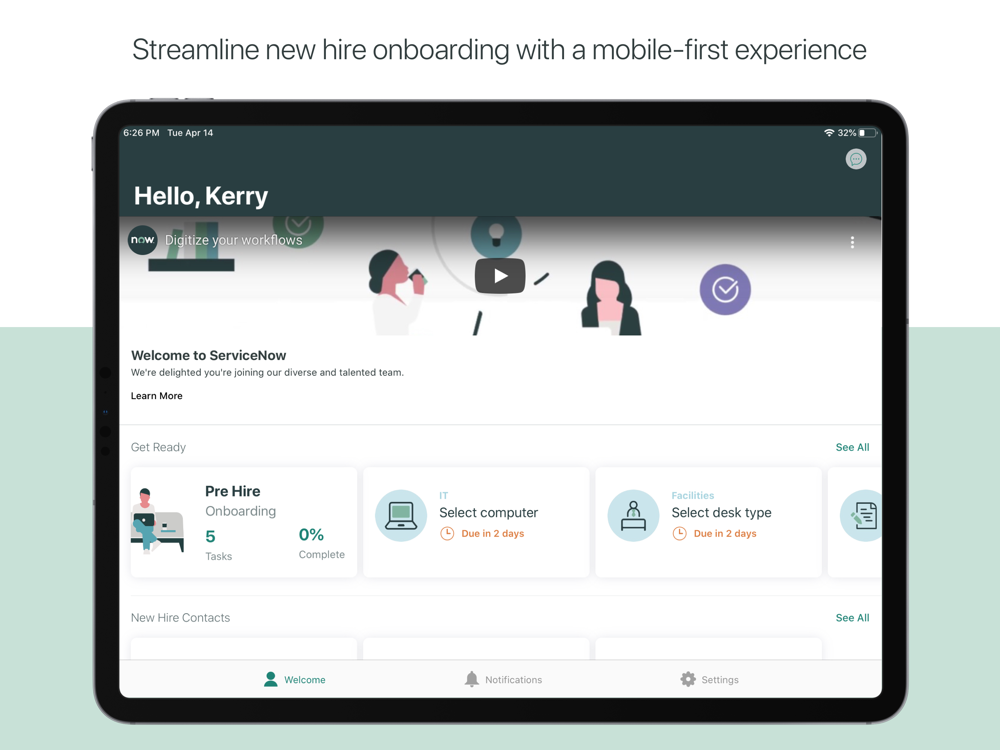Click the partially visible document task icon
The image size is (1000, 750).
pos(861,515)
